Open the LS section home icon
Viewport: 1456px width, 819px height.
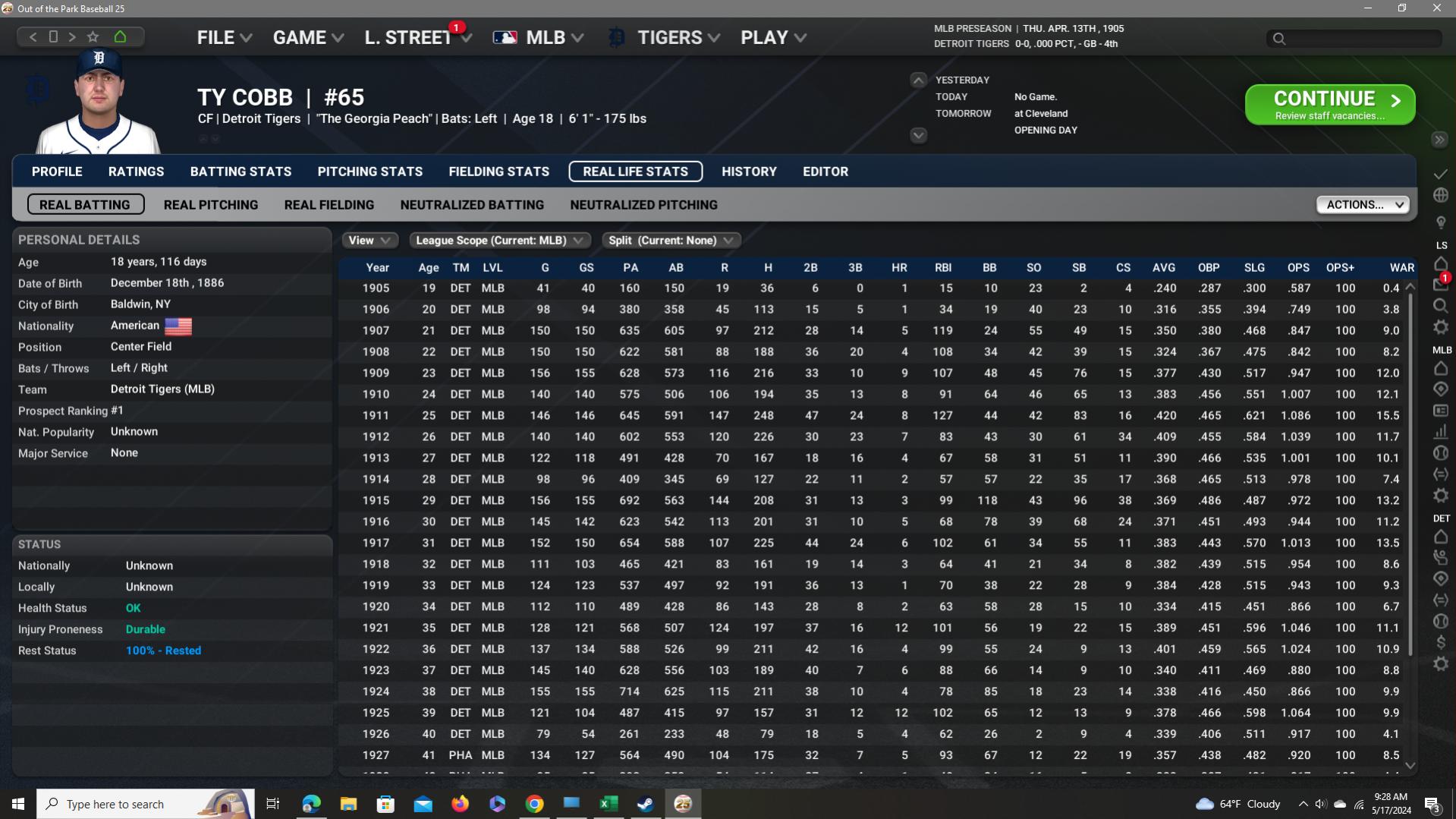pos(1441,263)
